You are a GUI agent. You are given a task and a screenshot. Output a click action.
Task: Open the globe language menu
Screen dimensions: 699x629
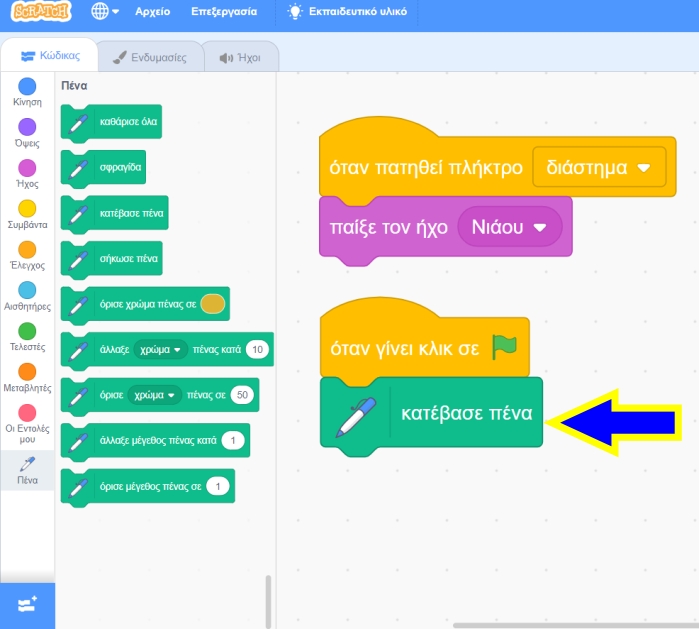[104, 13]
